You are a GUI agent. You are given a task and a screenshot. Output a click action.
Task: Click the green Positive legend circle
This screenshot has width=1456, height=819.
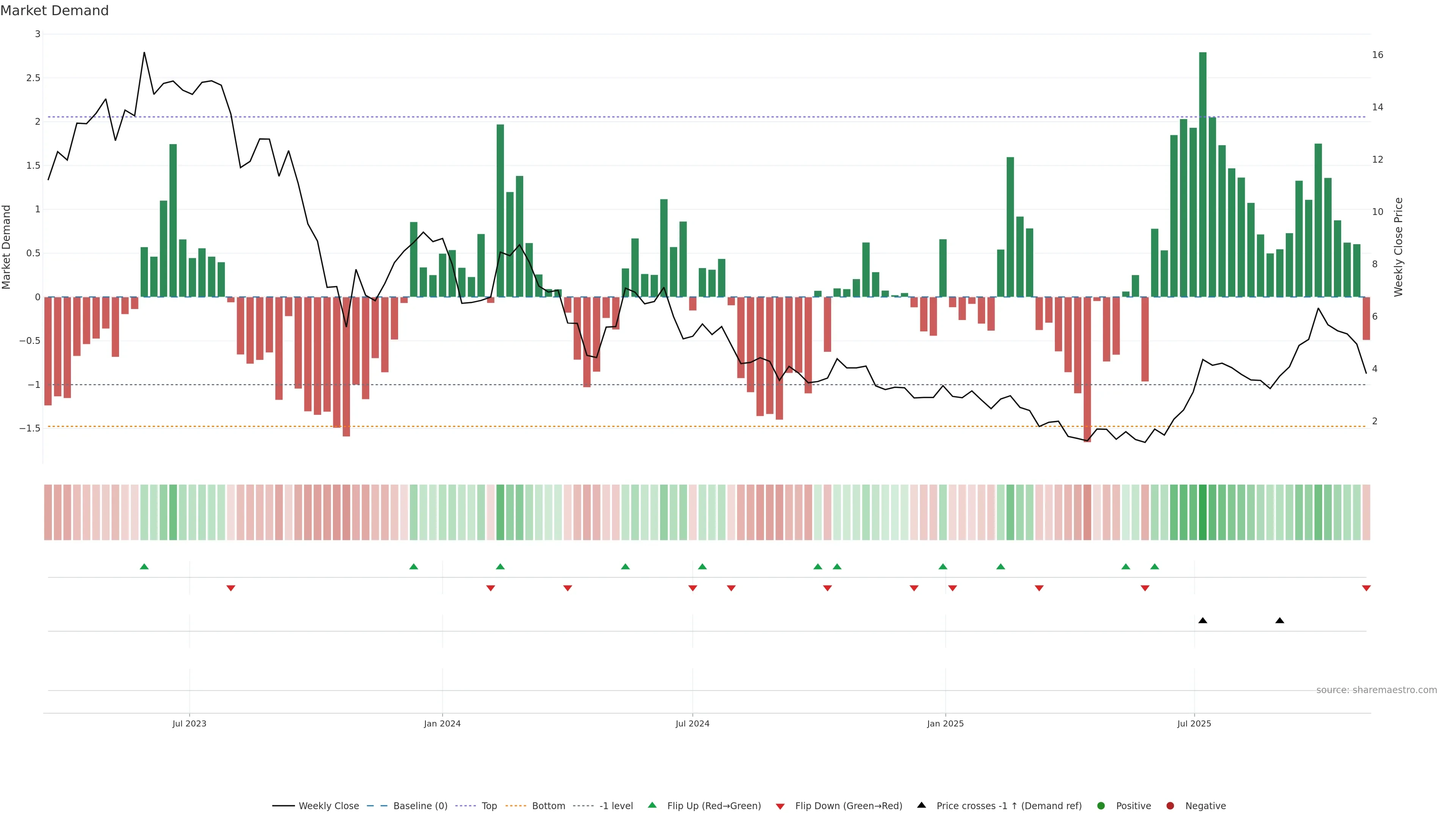1100,806
